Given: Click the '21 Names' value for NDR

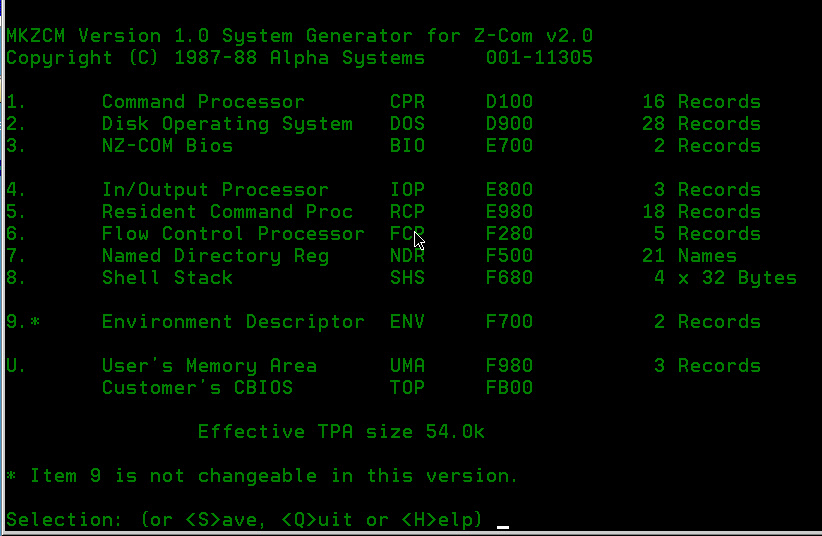Looking at the screenshot, I should coord(695,256).
